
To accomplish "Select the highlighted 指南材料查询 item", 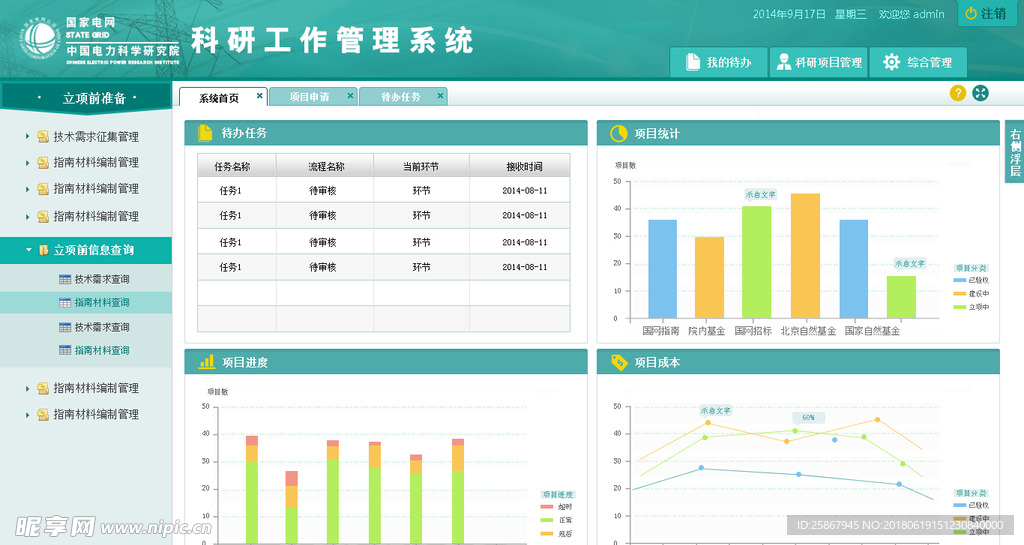I will (x=101, y=303).
